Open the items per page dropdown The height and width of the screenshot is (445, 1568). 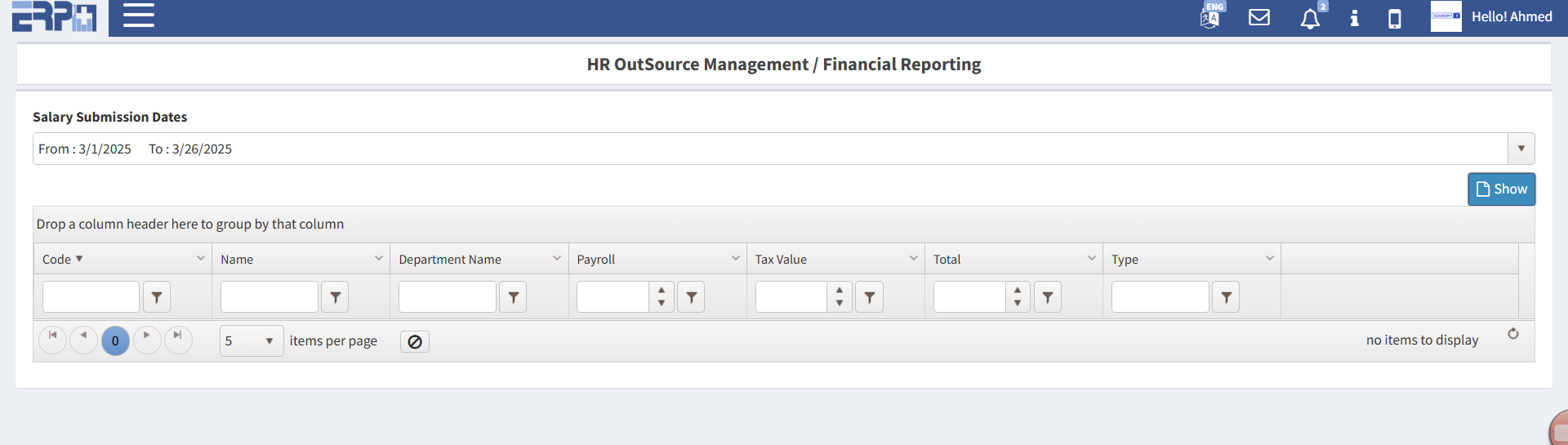[269, 341]
